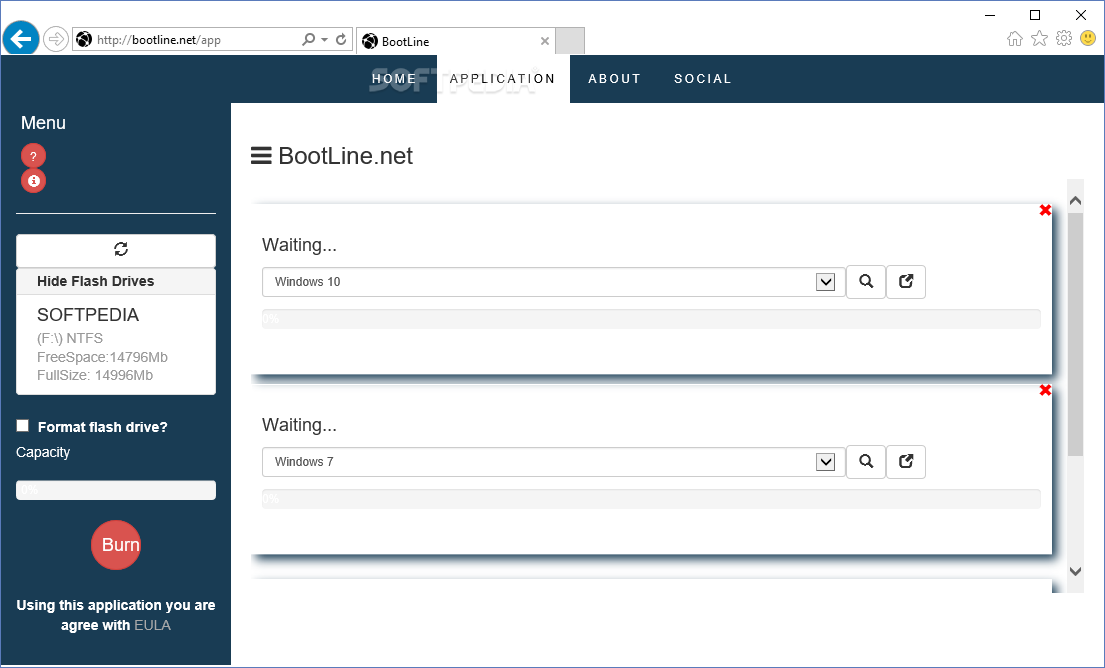The image size is (1105, 668).
Task: Open address bar dropdown arrow
Action: [x=324, y=39]
